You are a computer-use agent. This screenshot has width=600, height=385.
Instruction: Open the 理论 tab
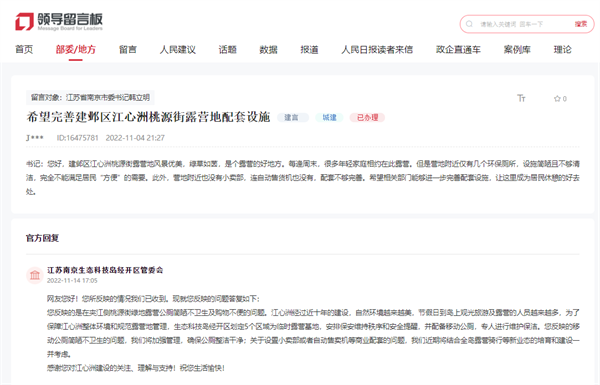pyautogui.click(x=562, y=49)
